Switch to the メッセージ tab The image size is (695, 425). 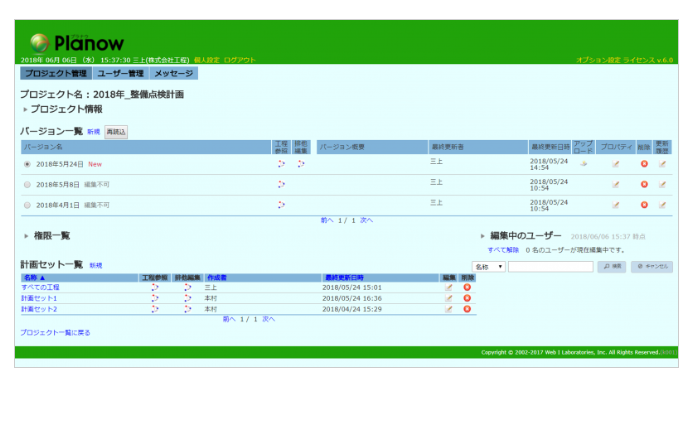pos(173,73)
